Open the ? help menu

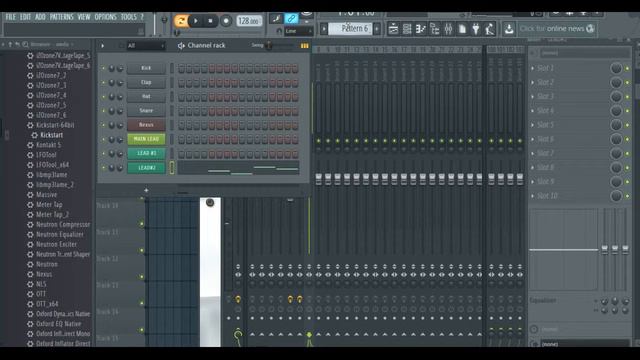pos(142,17)
